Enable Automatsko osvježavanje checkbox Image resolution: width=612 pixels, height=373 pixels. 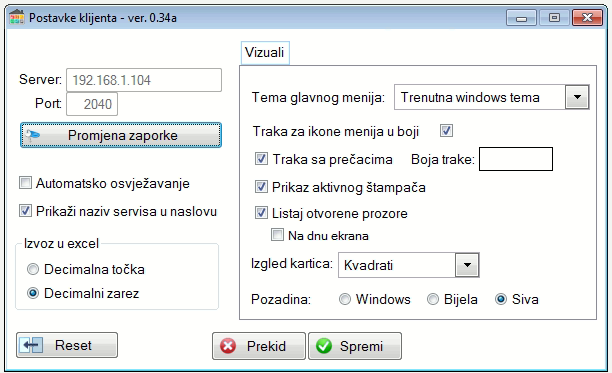click(25, 183)
